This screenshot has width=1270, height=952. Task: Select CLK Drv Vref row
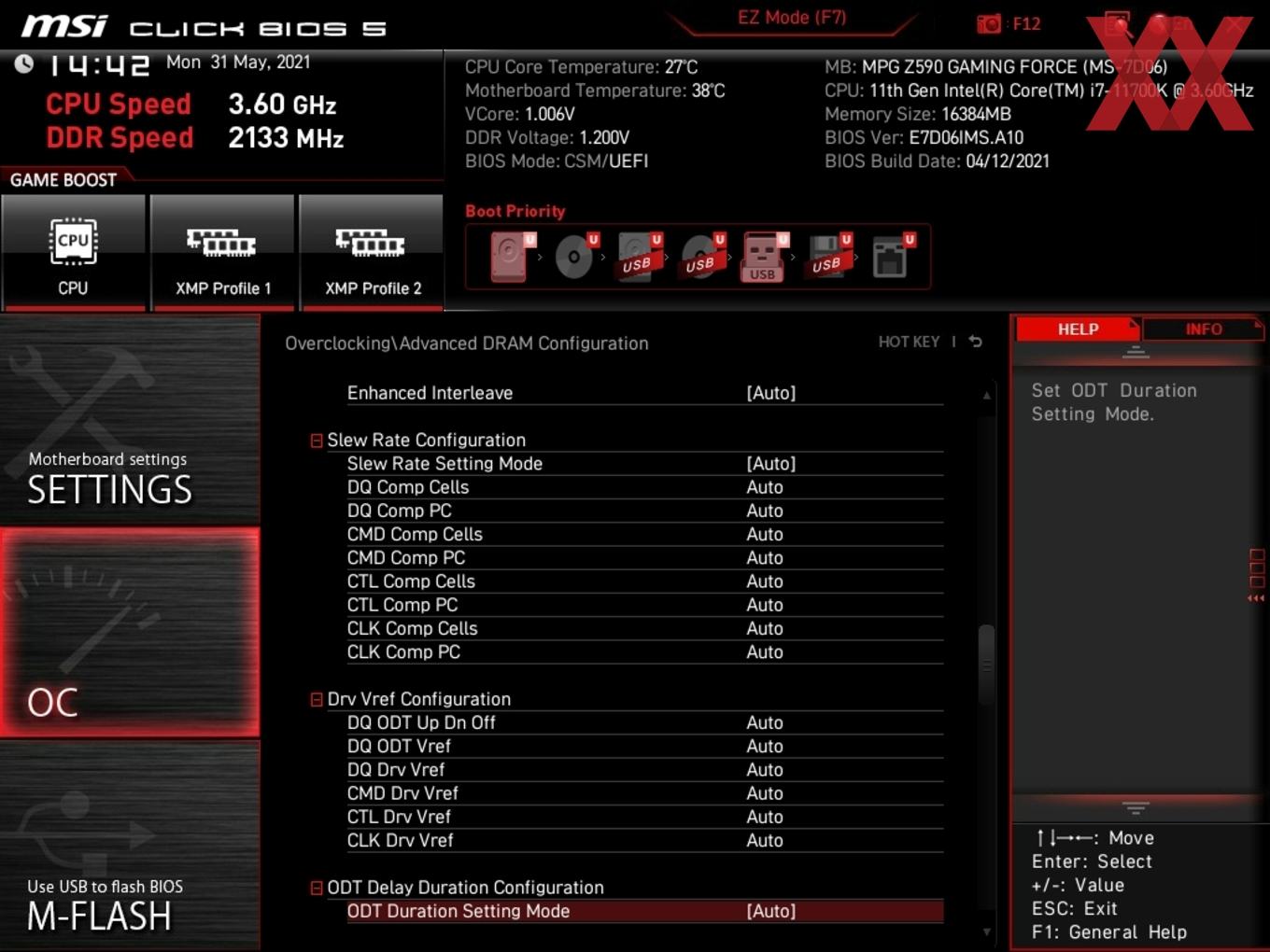click(644, 841)
